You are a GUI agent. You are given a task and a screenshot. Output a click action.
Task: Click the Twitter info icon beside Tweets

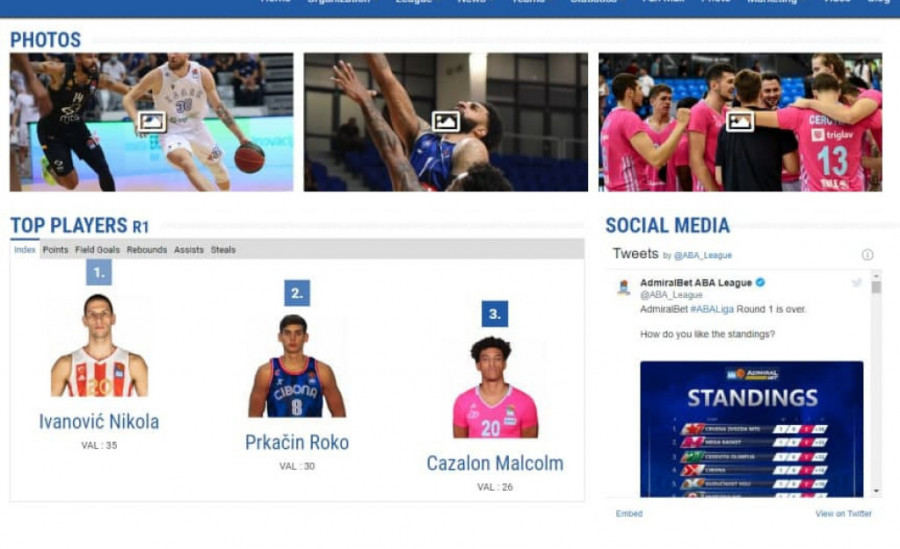pos(867,255)
